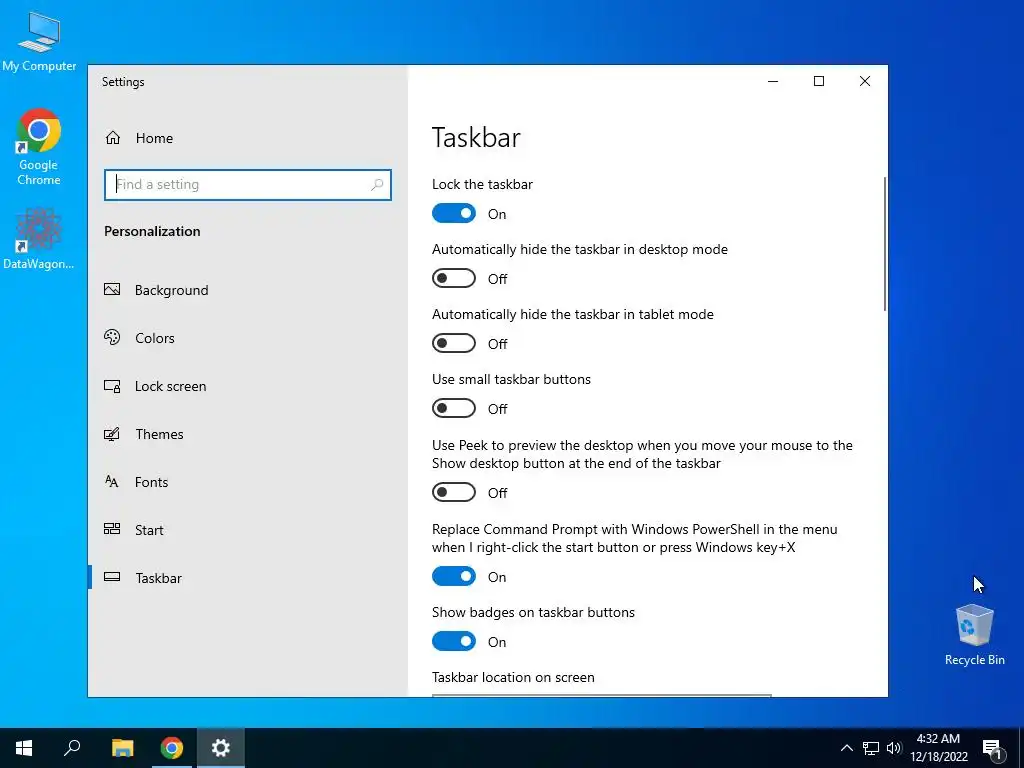Viewport: 1024px width, 768px height.
Task: Click the Start tiles icon in the sidebar
Action: (112, 529)
